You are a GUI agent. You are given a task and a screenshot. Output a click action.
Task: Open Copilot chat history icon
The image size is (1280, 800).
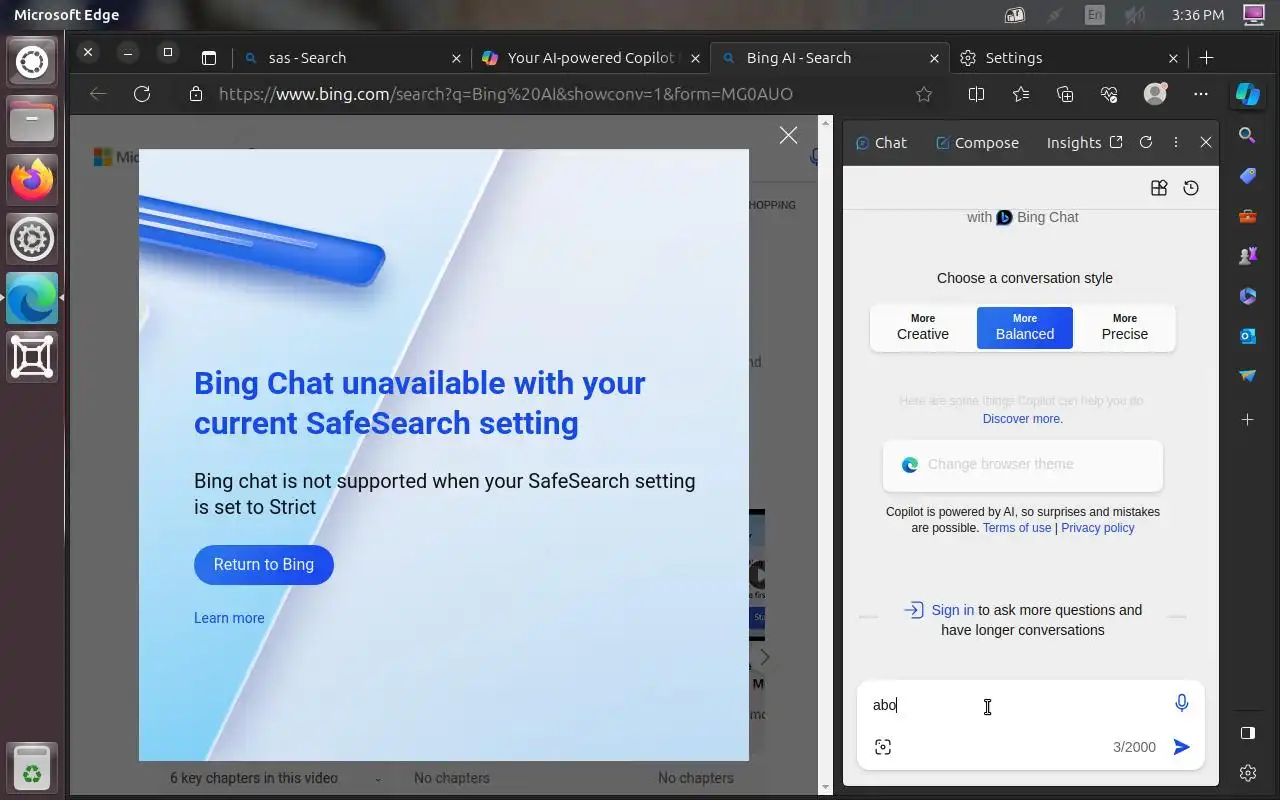(x=1191, y=188)
